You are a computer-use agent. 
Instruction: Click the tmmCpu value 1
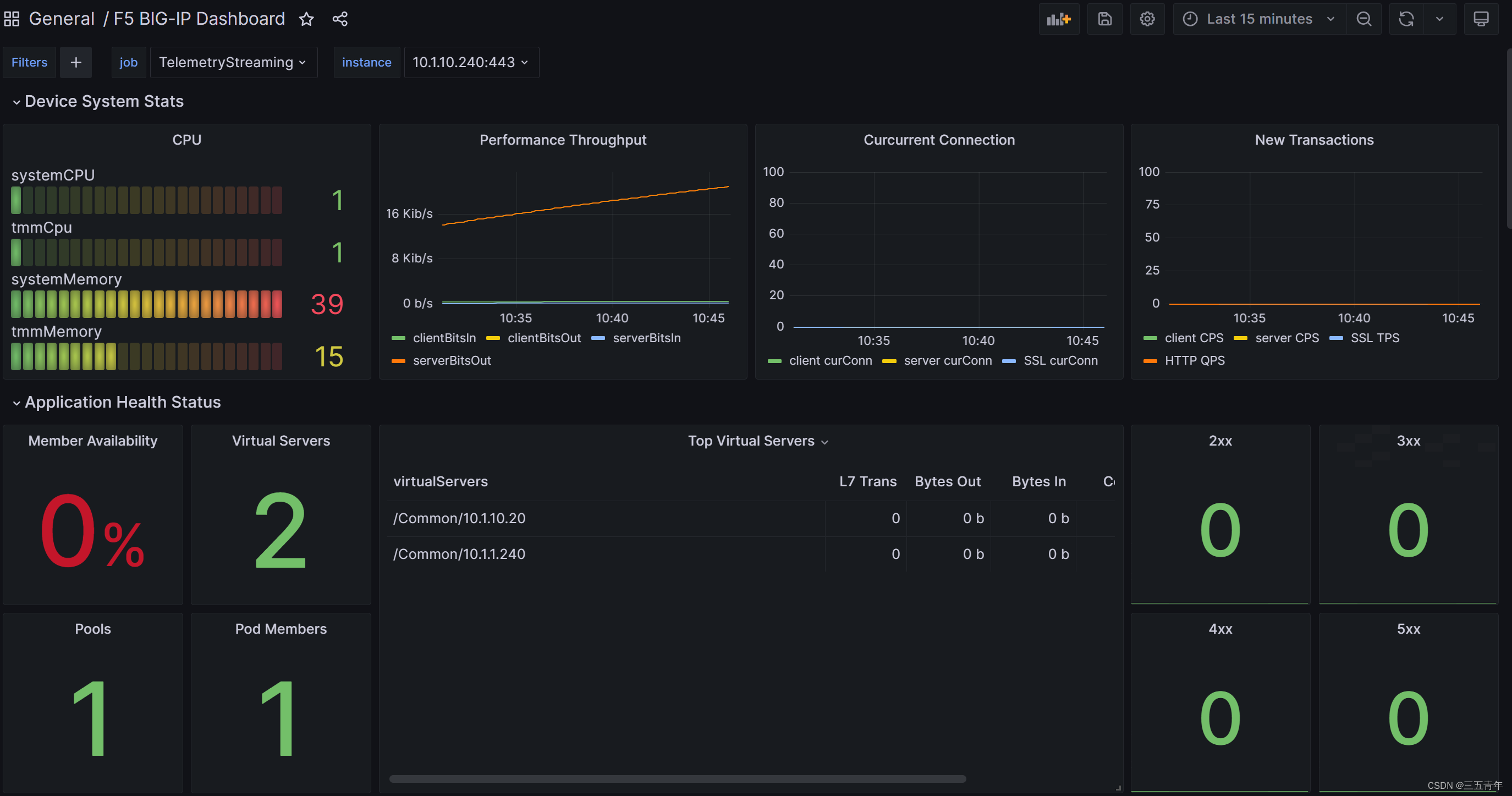[x=338, y=252]
